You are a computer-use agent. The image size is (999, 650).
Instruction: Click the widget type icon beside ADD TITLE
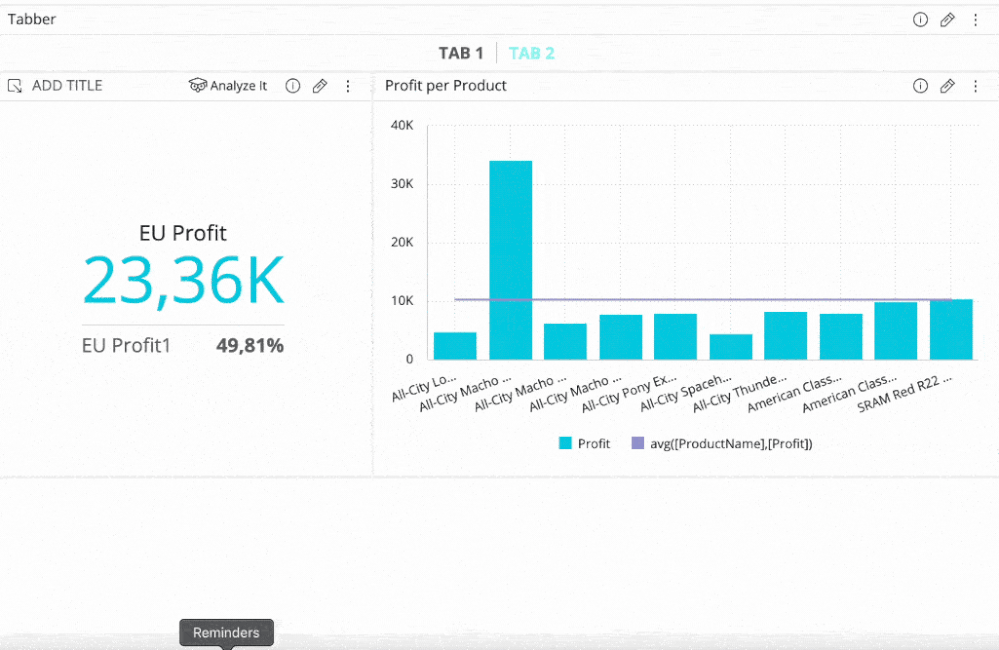pos(15,86)
